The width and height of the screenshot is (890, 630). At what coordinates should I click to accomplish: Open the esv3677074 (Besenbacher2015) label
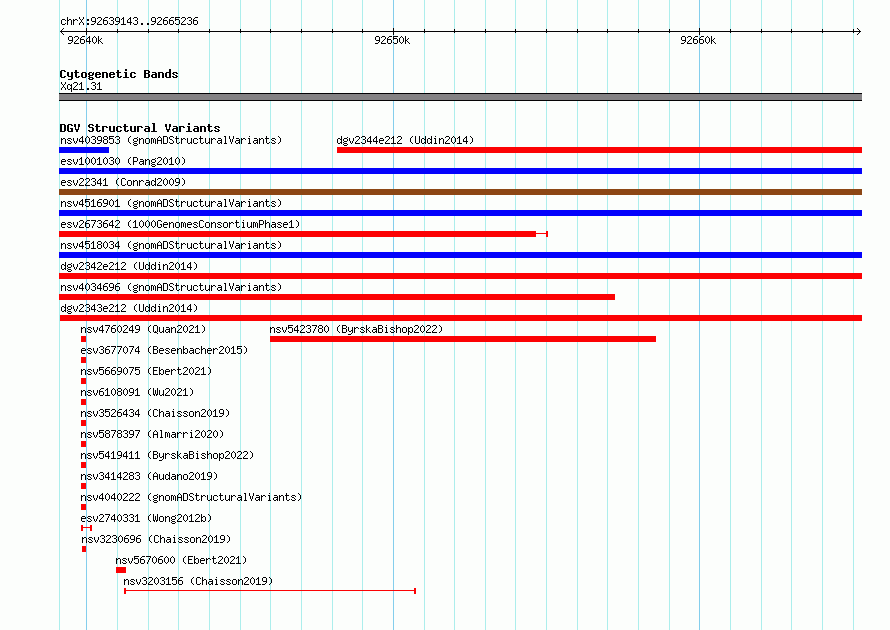point(164,350)
